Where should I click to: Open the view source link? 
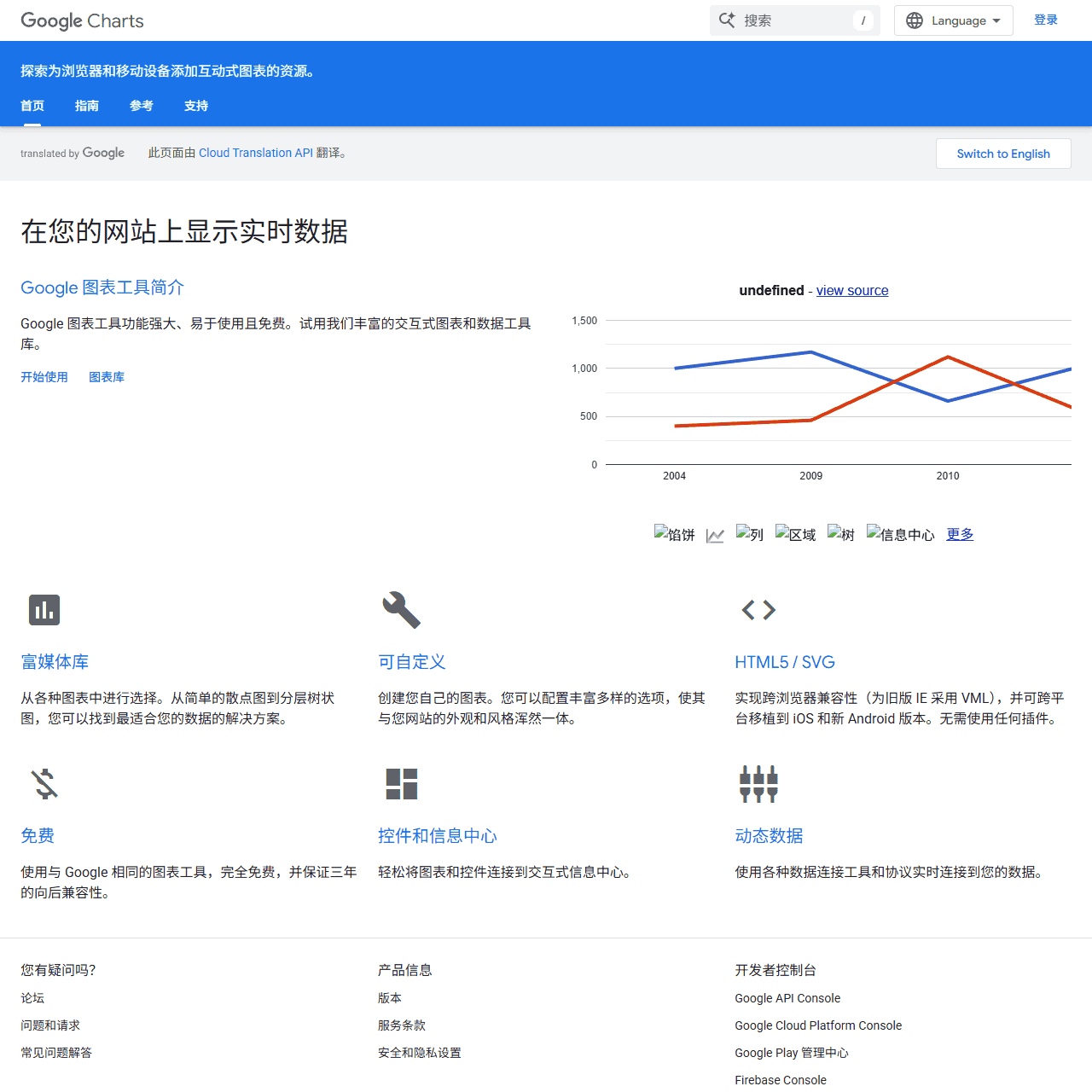(x=851, y=290)
